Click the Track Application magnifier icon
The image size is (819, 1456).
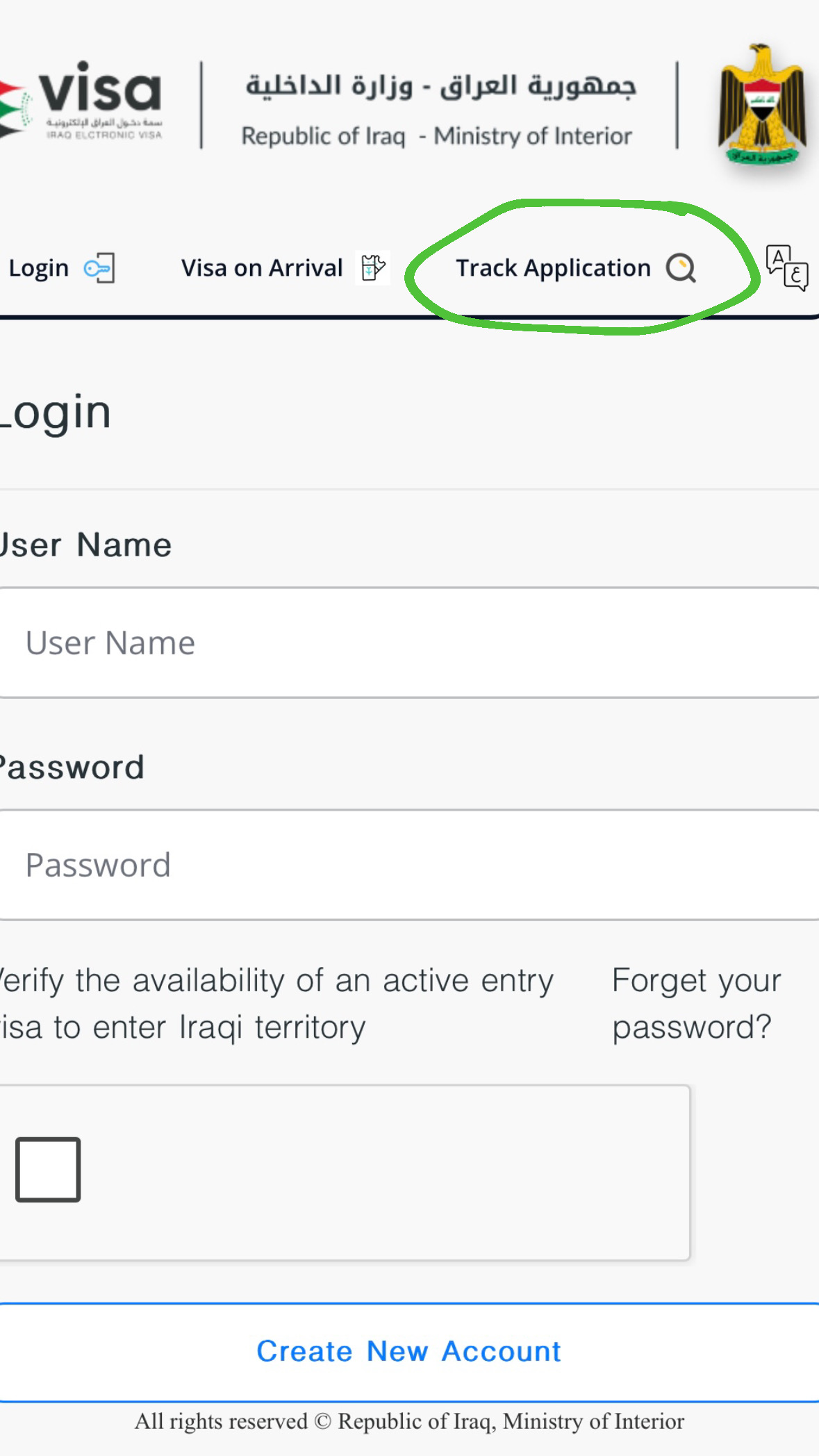coord(681,268)
